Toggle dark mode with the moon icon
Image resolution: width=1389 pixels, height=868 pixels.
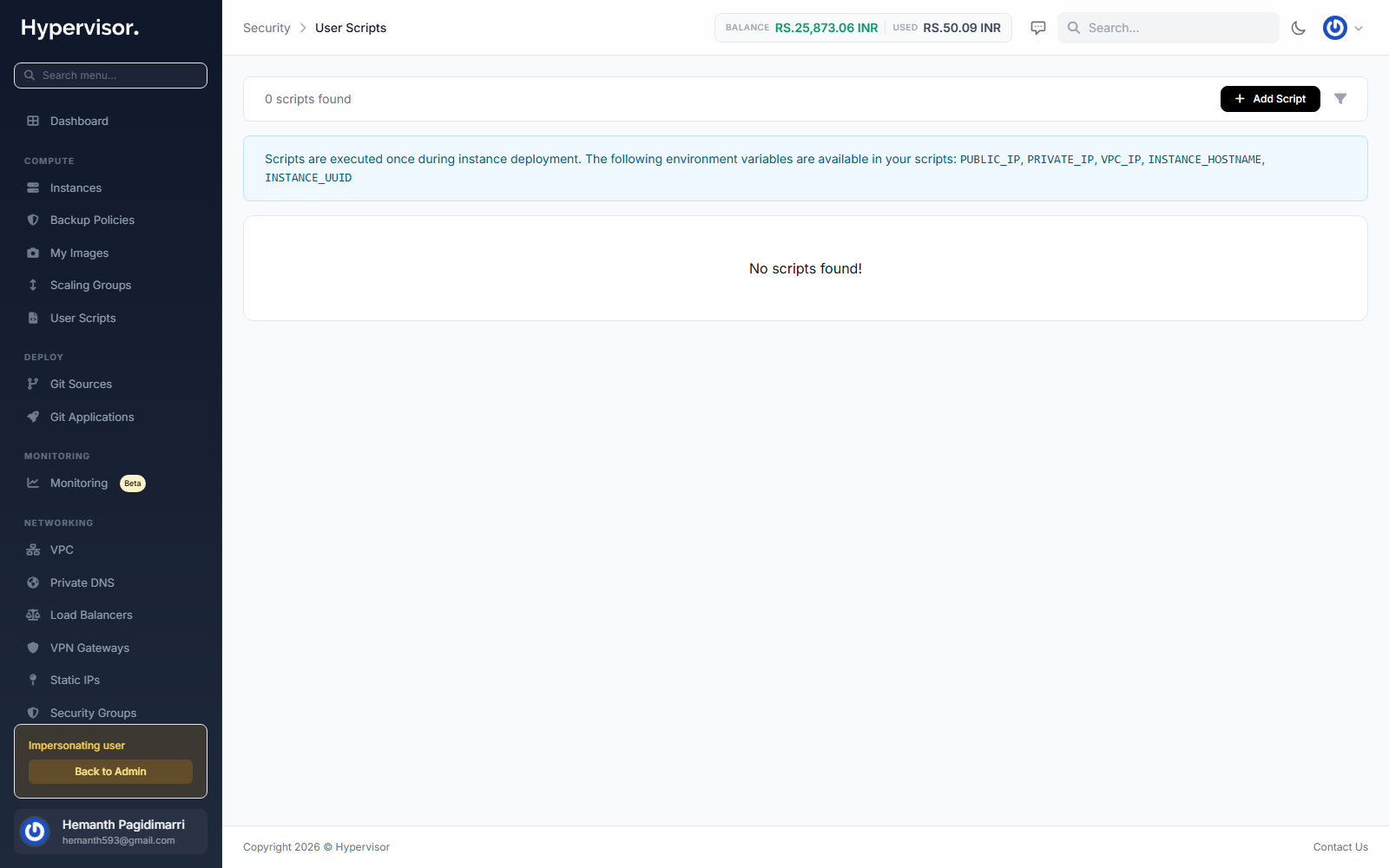[x=1299, y=28]
